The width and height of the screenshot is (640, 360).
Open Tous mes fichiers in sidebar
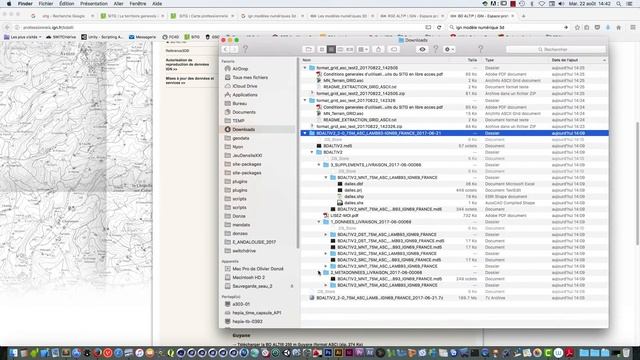coord(250,78)
